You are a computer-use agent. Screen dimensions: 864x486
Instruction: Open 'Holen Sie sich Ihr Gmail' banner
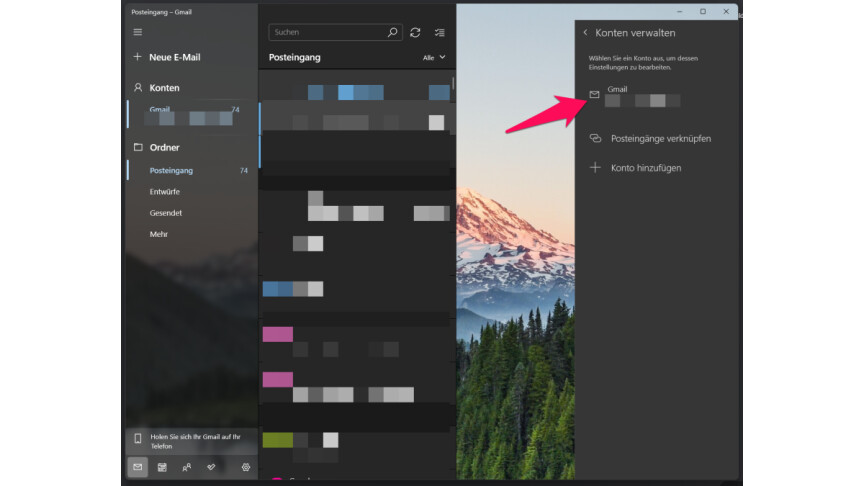pyautogui.click(x=191, y=441)
